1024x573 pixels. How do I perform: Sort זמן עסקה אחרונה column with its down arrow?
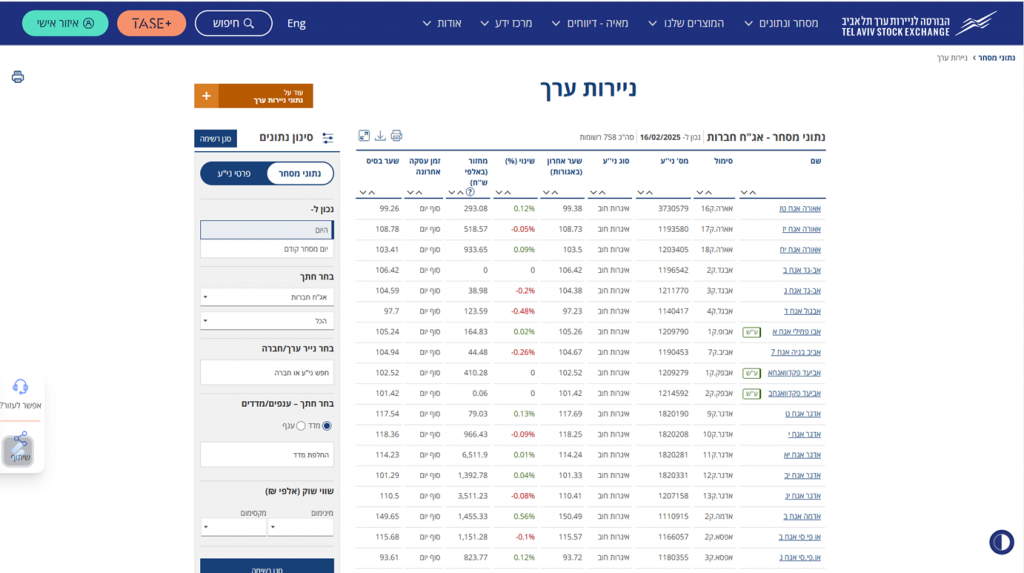pyautogui.click(x=410, y=193)
